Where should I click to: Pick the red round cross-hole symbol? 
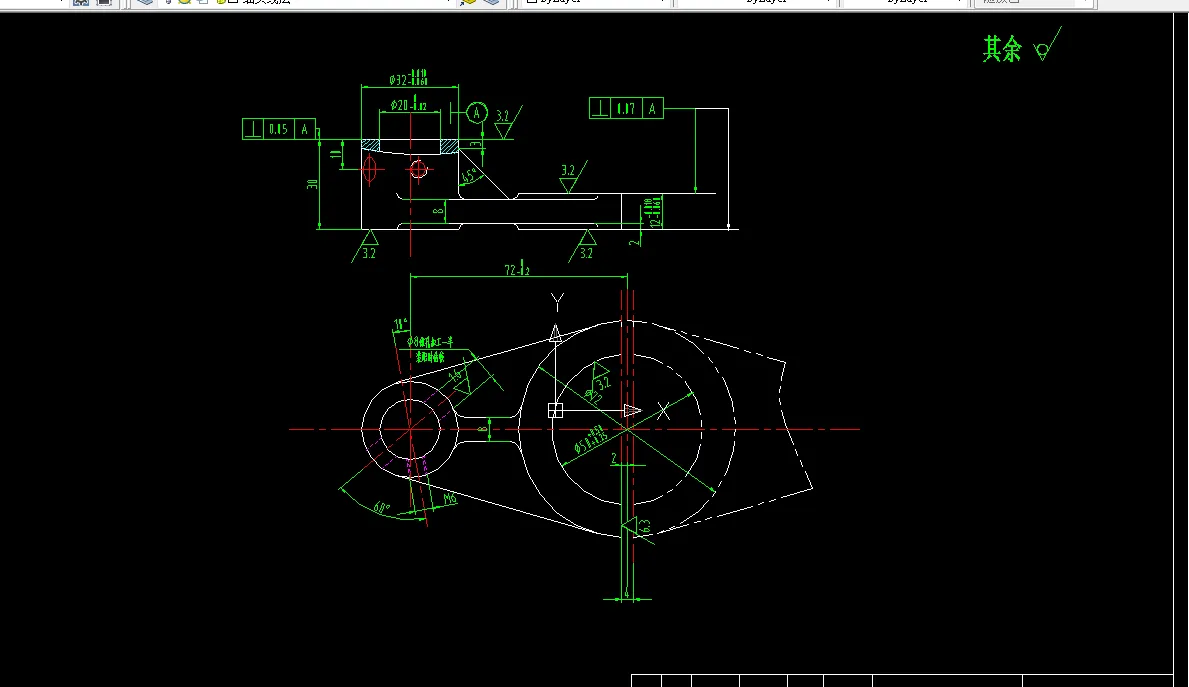click(419, 170)
